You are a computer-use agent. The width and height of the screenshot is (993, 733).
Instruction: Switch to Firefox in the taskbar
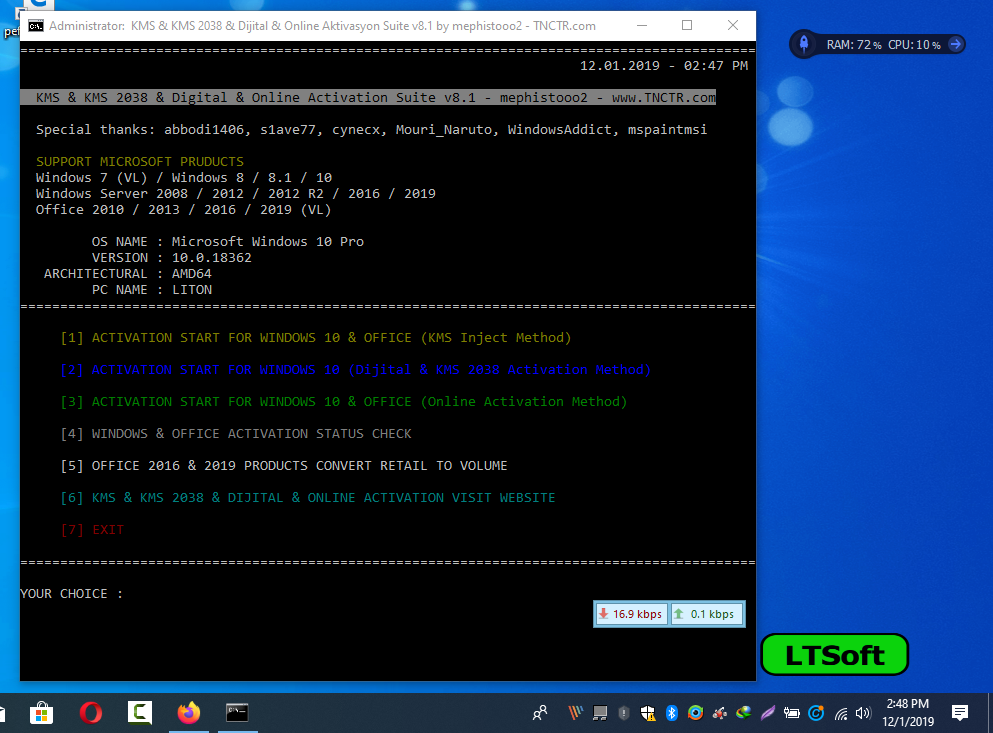(189, 713)
